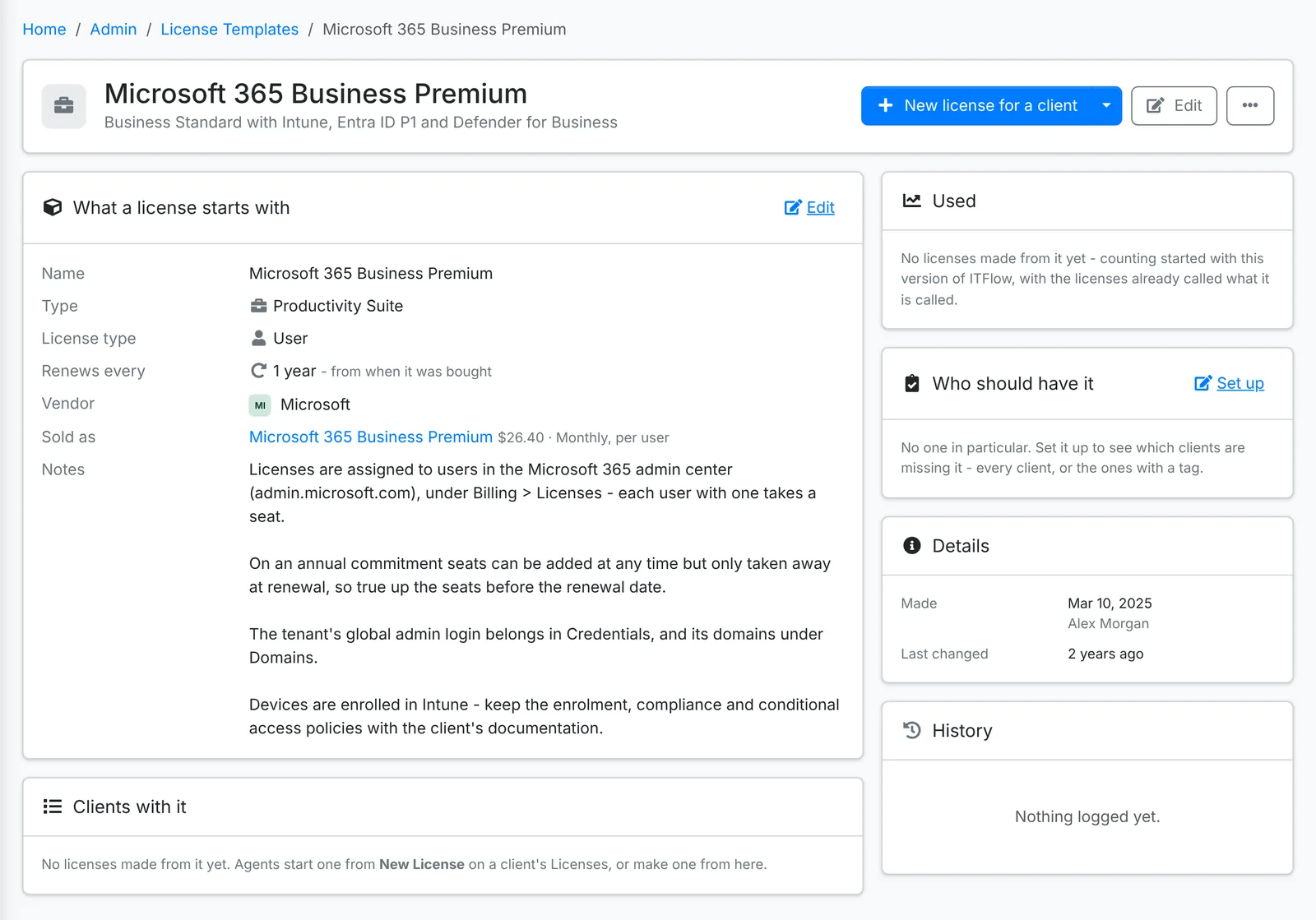1316x920 pixels.
Task: Click the 'Microsoft 365 Business Premium' breadcrumb text
Action: click(x=444, y=30)
